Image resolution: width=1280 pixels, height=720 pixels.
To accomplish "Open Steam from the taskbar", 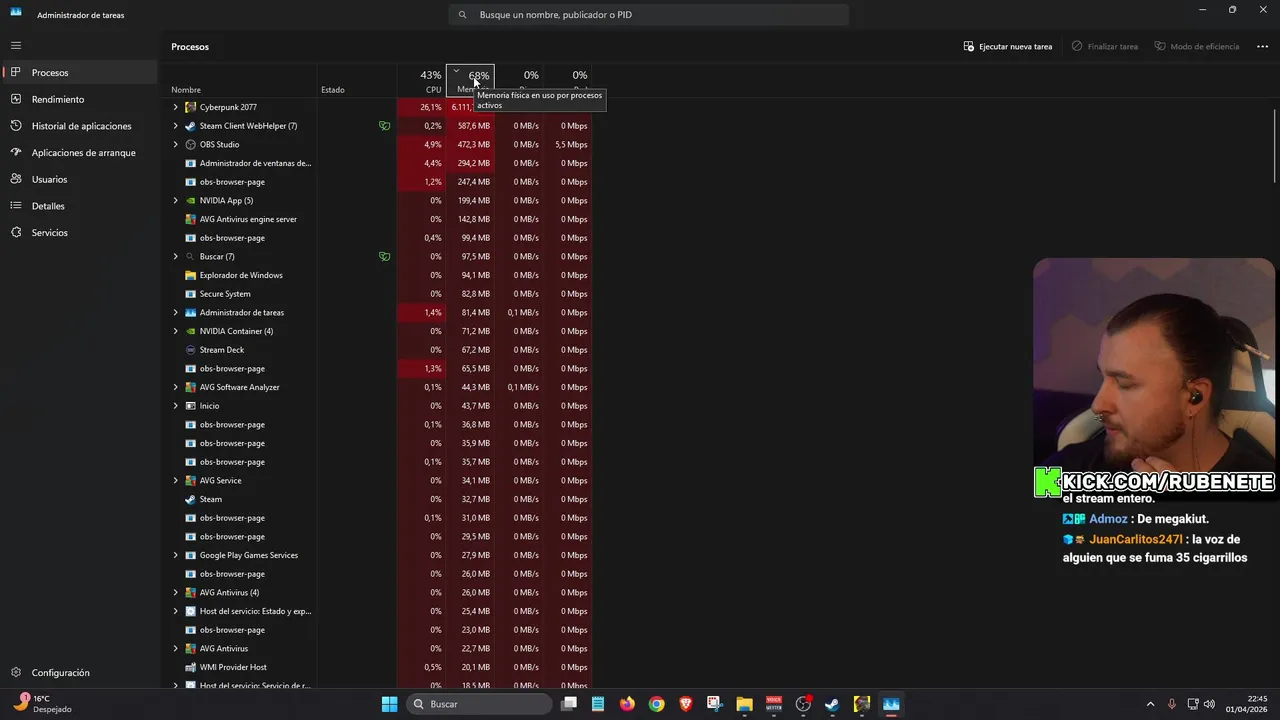I will [832, 704].
